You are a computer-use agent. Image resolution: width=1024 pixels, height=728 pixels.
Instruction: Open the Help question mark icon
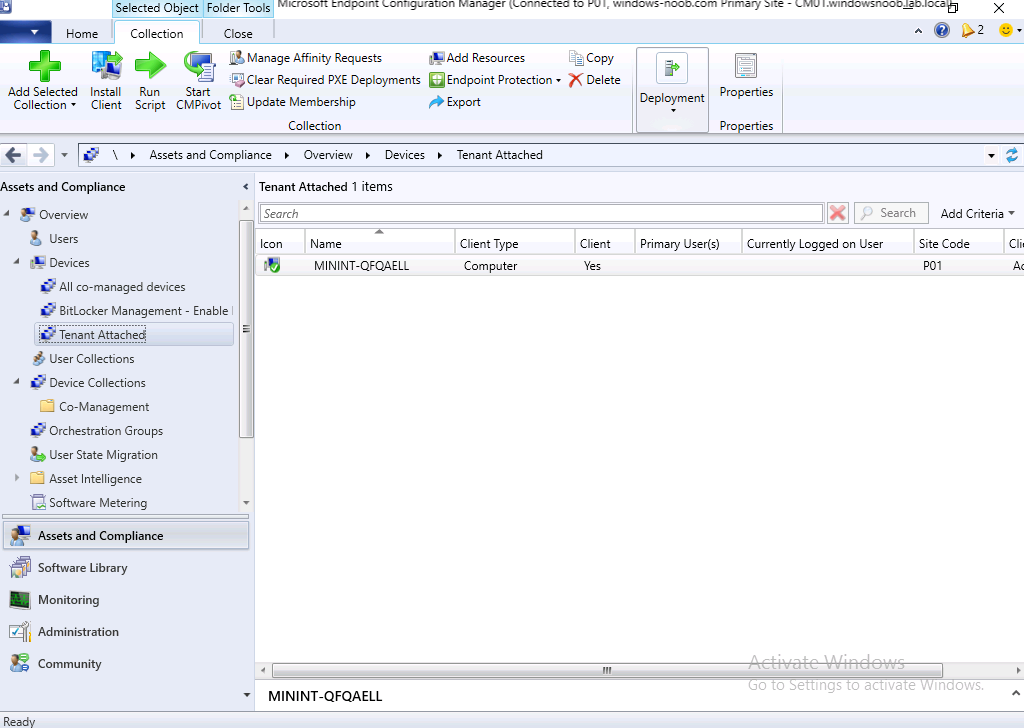[x=942, y=30]
